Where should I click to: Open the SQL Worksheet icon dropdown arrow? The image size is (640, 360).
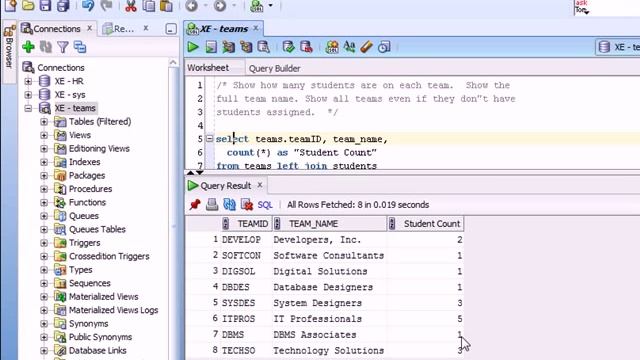pos(271,6)
